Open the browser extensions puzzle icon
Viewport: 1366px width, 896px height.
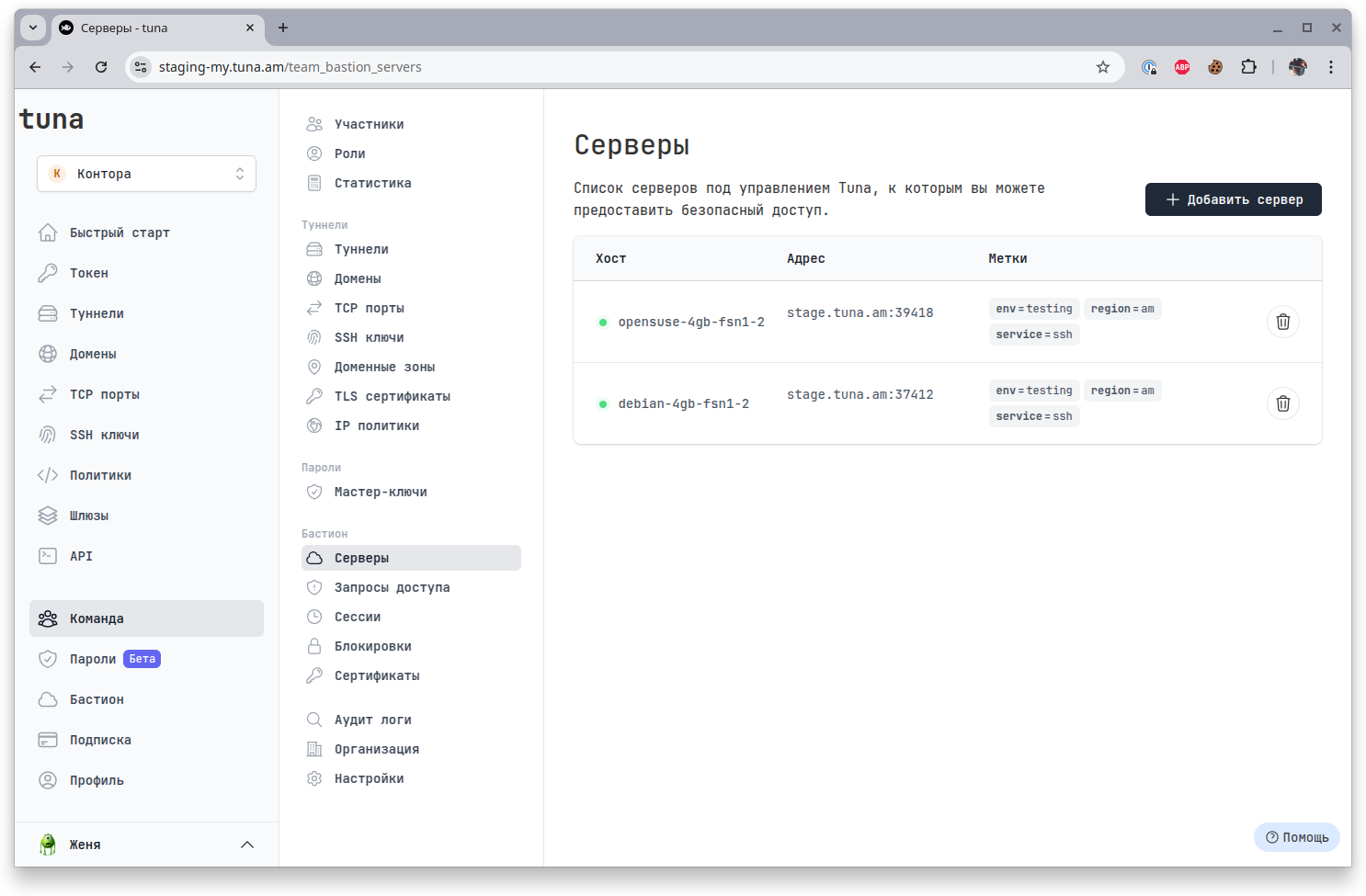point(1248,67)
